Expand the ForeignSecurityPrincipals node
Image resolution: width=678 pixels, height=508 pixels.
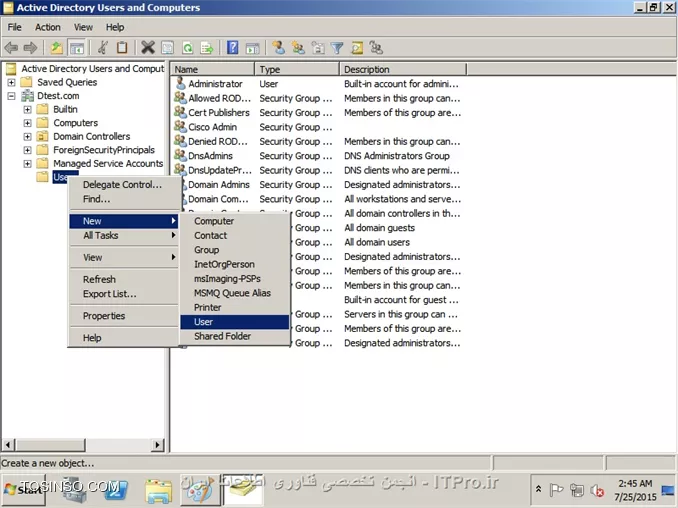(x=27, y=150)
